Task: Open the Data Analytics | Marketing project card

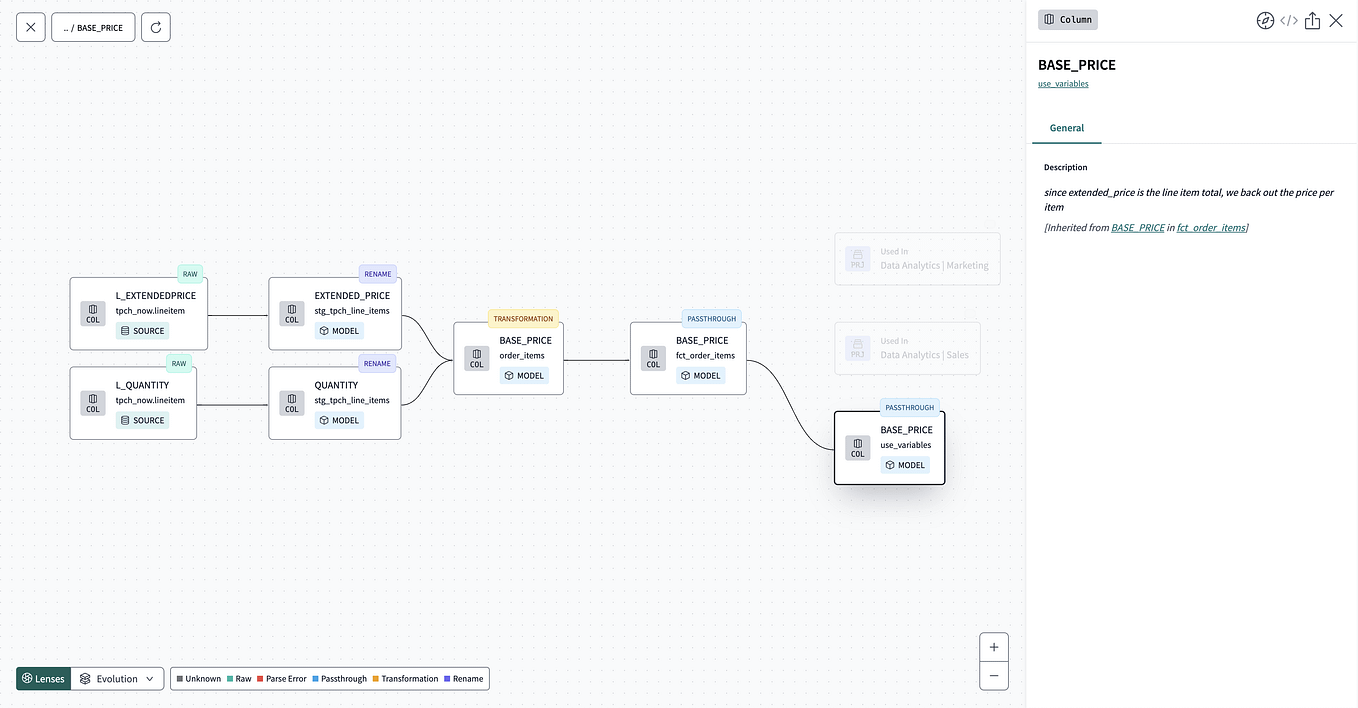Action: coord(917,259)
